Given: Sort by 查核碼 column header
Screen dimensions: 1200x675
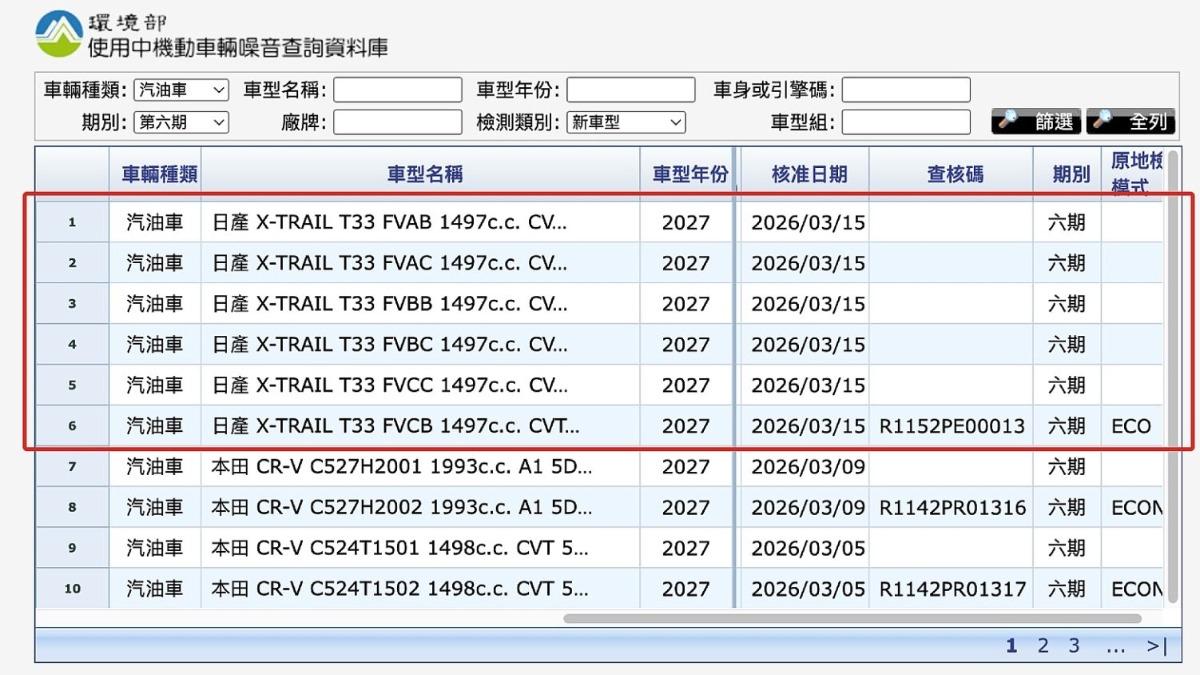Looking at the screenshot, I should tap(951, 174).
